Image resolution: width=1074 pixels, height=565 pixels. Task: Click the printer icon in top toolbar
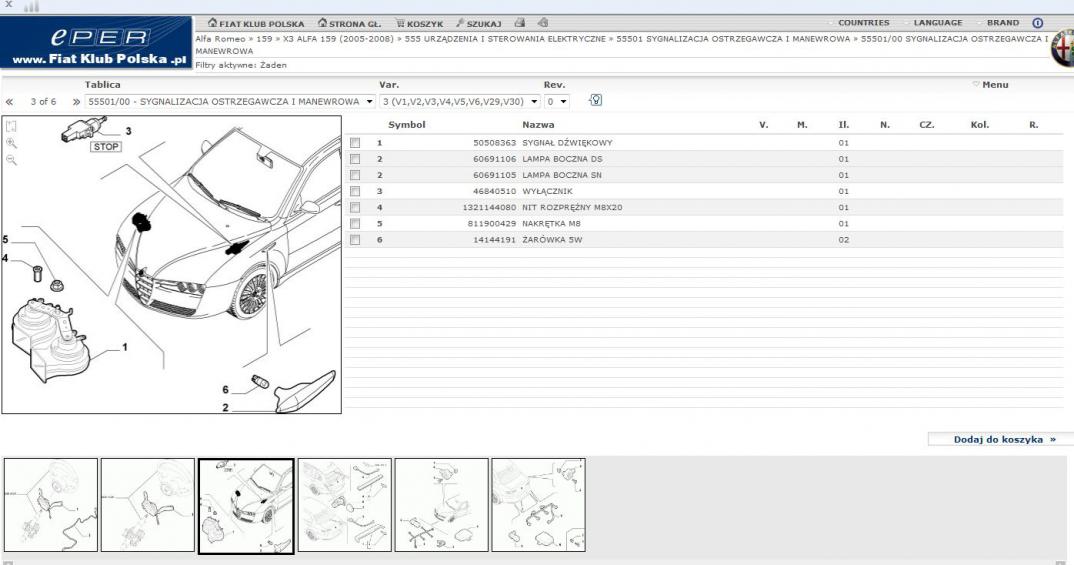520,23
